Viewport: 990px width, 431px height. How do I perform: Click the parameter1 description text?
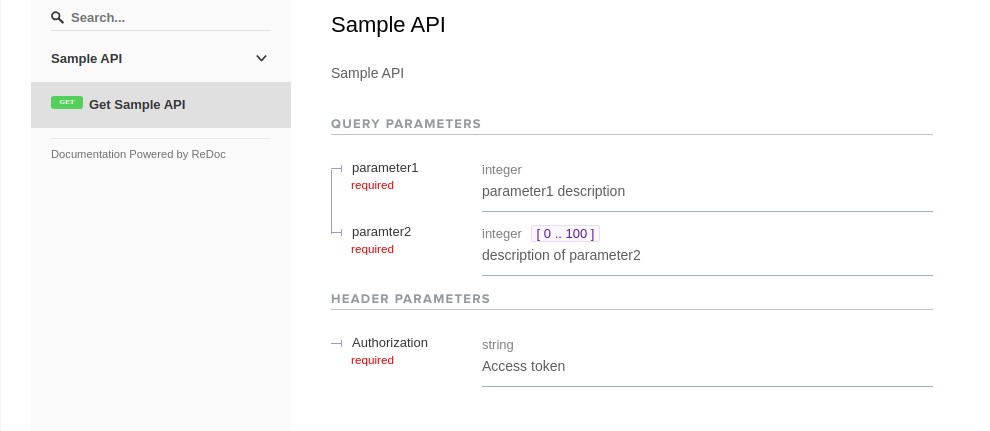click(x=553, y=191)
